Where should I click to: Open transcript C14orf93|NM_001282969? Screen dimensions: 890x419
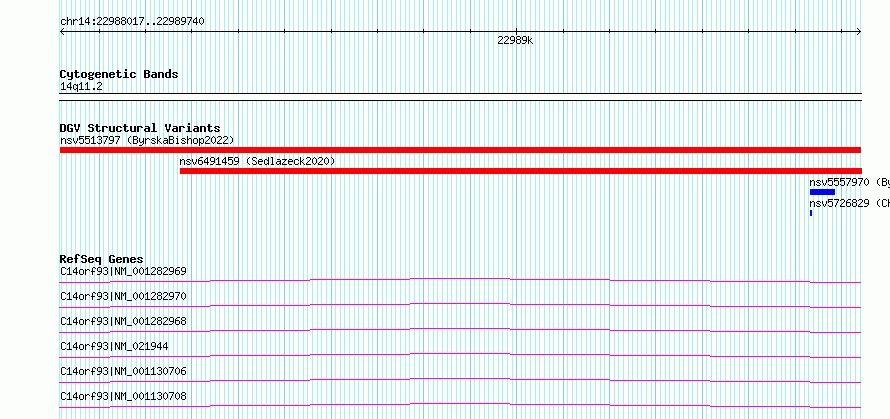(123, 271)
